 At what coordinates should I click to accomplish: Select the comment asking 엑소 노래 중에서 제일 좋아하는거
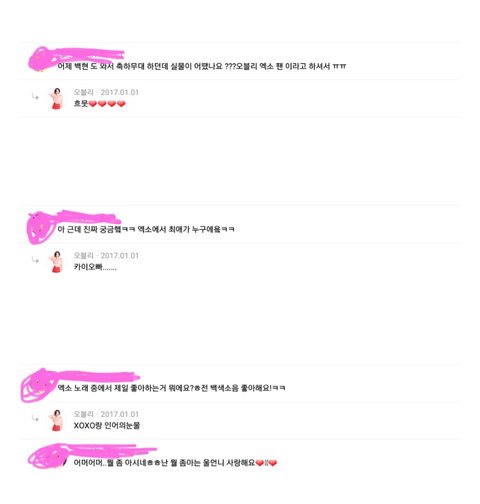coord(171,388)
